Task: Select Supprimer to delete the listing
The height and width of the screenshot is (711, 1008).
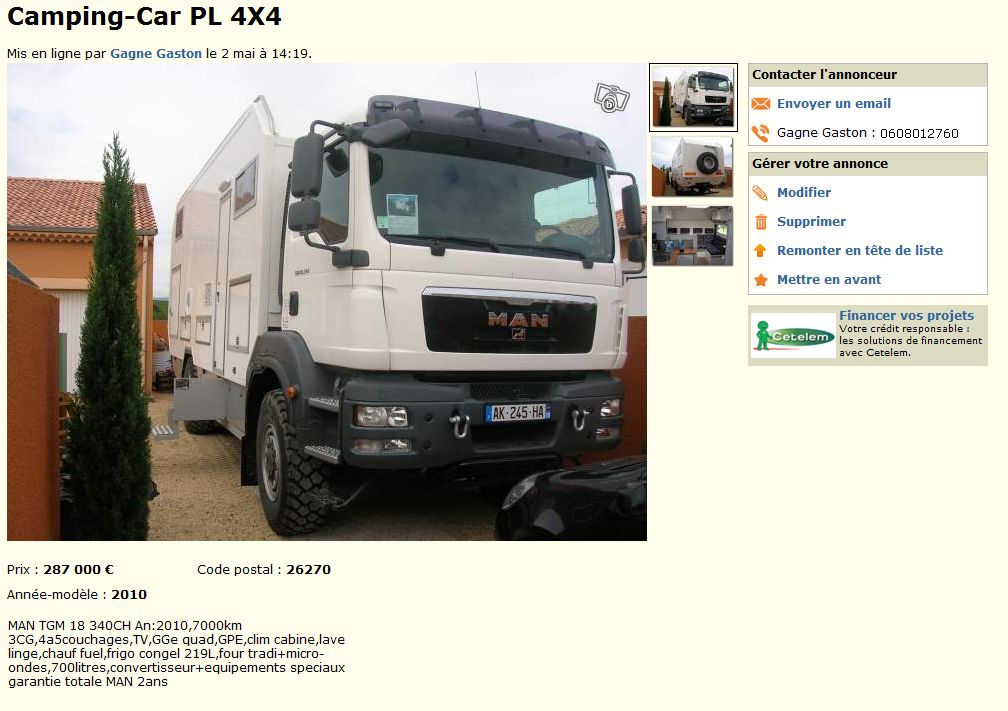Action: (811, 222)
